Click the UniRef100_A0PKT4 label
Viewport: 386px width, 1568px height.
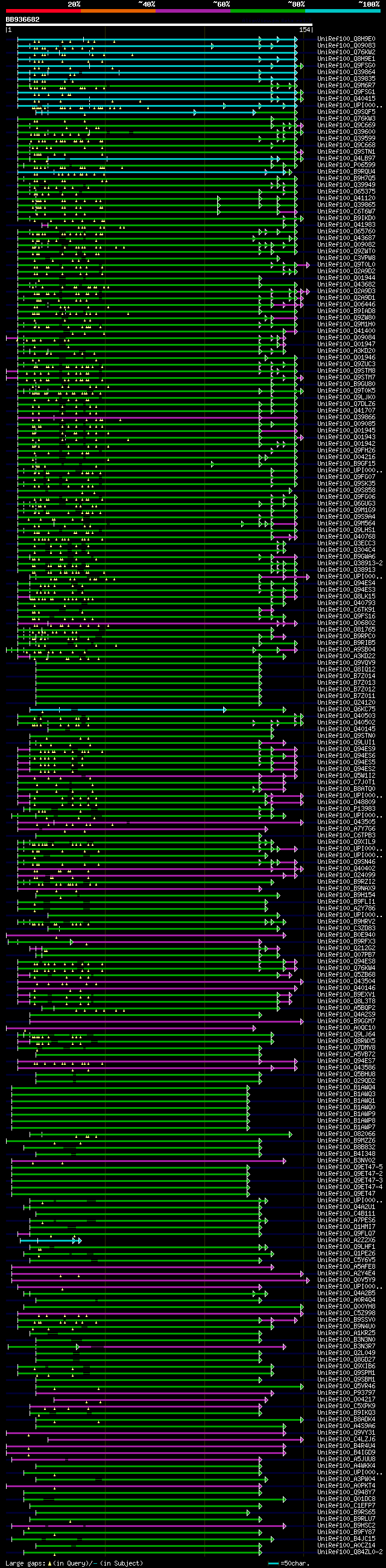coord(346,1486)
